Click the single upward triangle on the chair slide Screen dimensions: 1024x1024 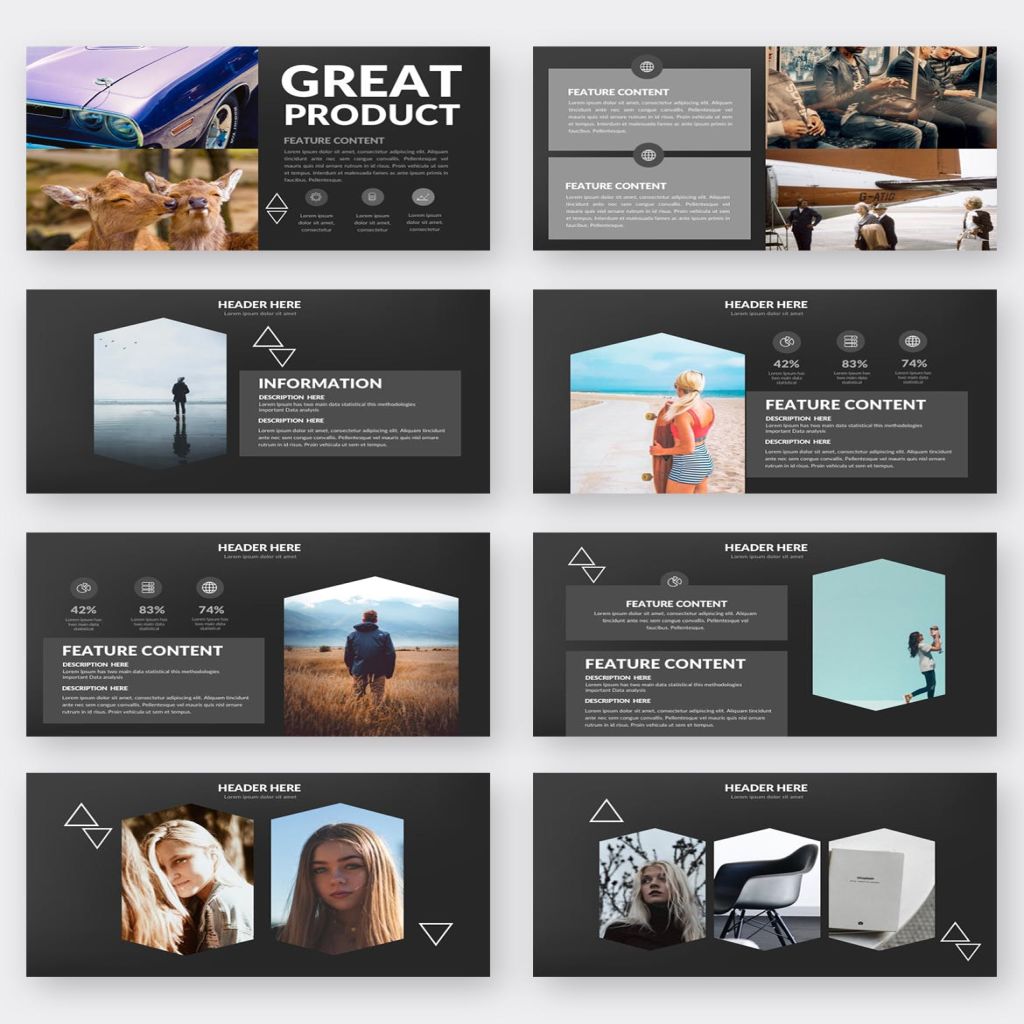(606, 811)
